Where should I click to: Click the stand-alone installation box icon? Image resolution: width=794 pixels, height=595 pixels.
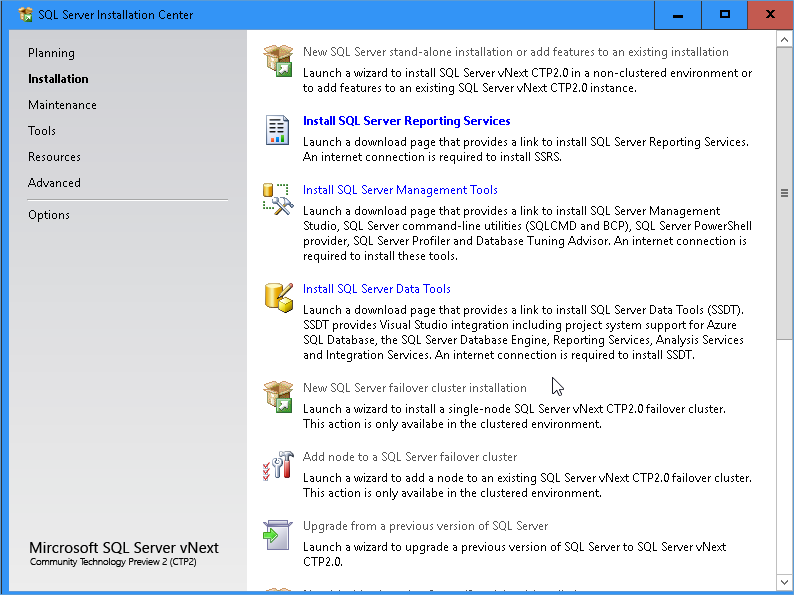point(278,60)
